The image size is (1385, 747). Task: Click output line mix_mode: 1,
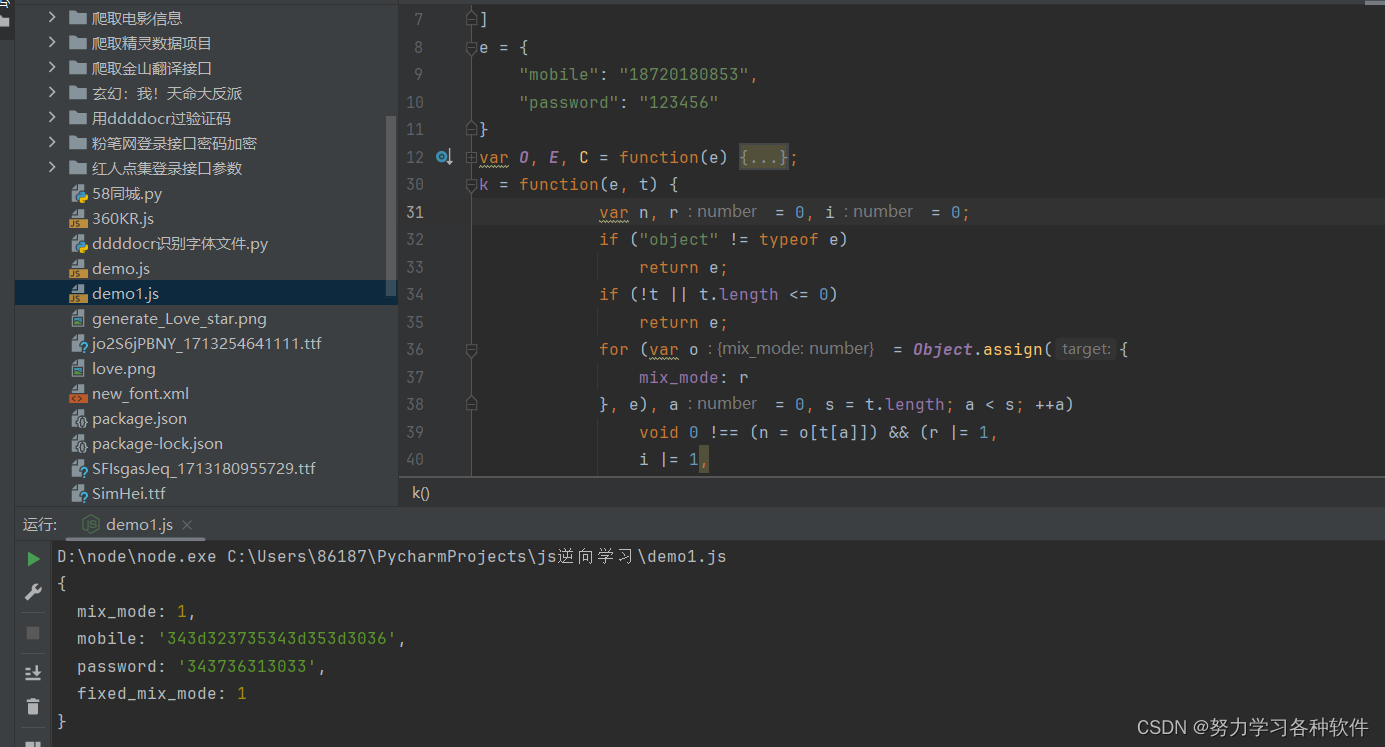tap(137, 611)
